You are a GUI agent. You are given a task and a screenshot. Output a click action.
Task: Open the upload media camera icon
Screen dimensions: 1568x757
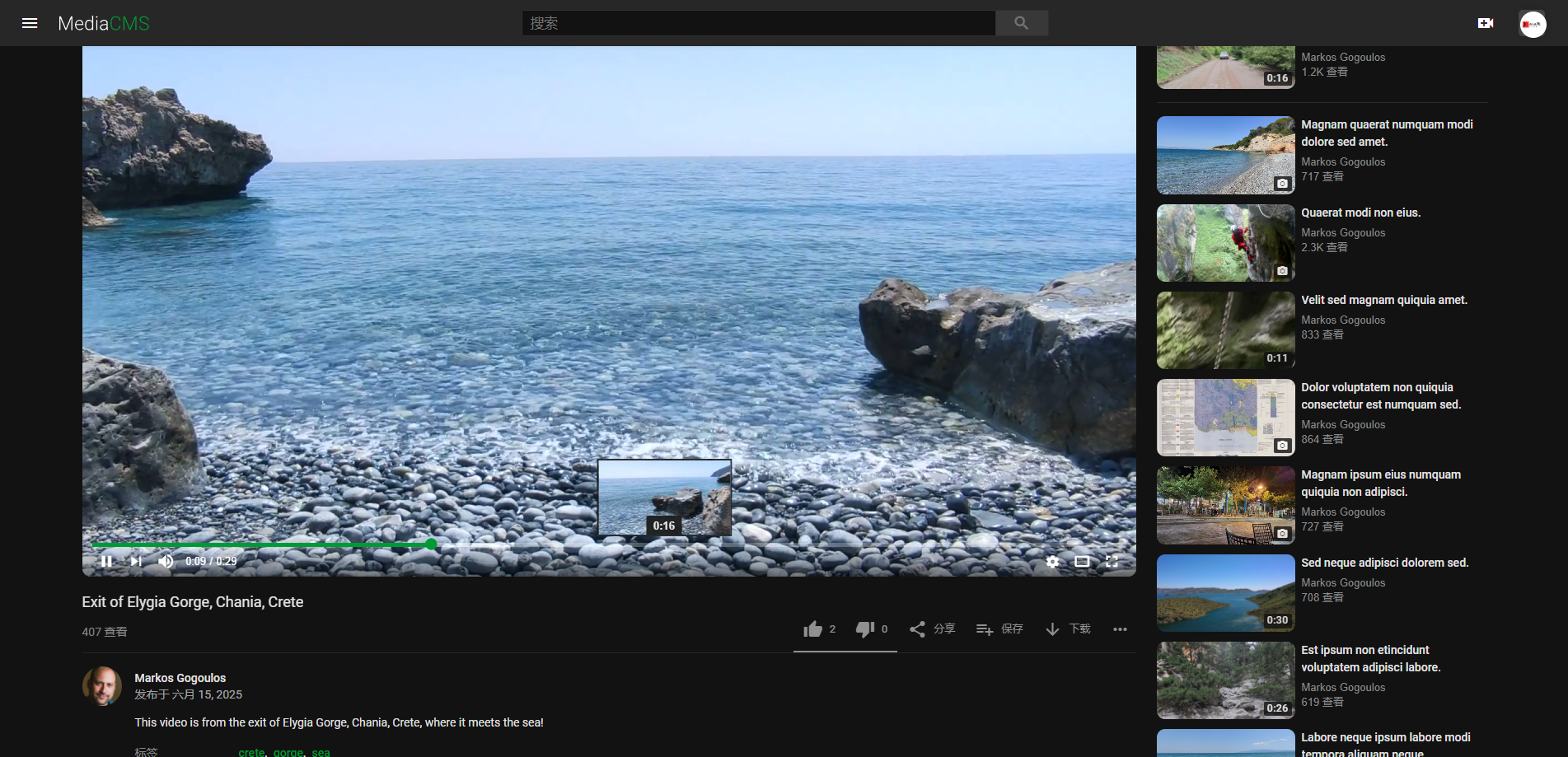pos(1486,23)
